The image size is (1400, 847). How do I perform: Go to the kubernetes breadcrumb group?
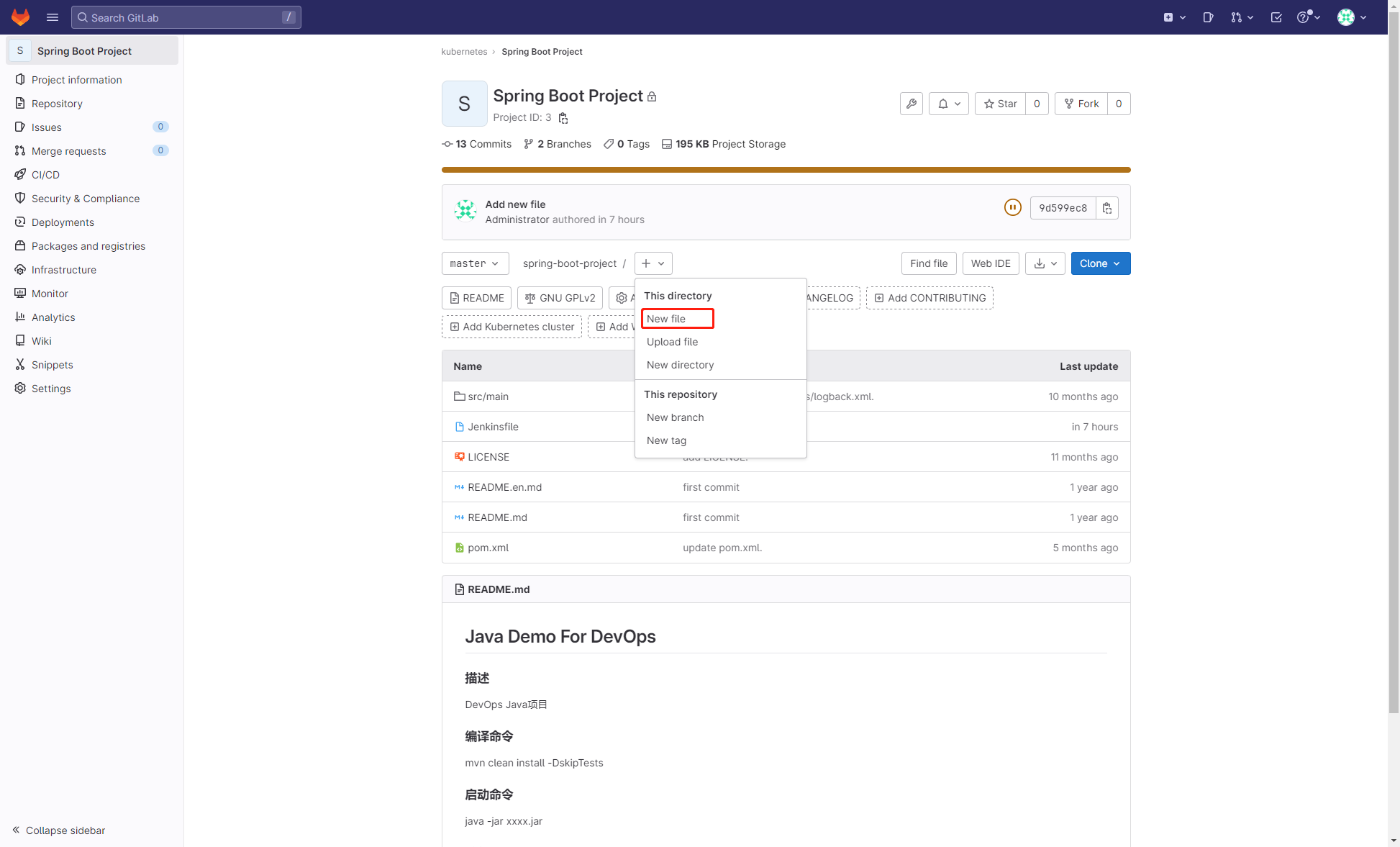pos(464,52)
